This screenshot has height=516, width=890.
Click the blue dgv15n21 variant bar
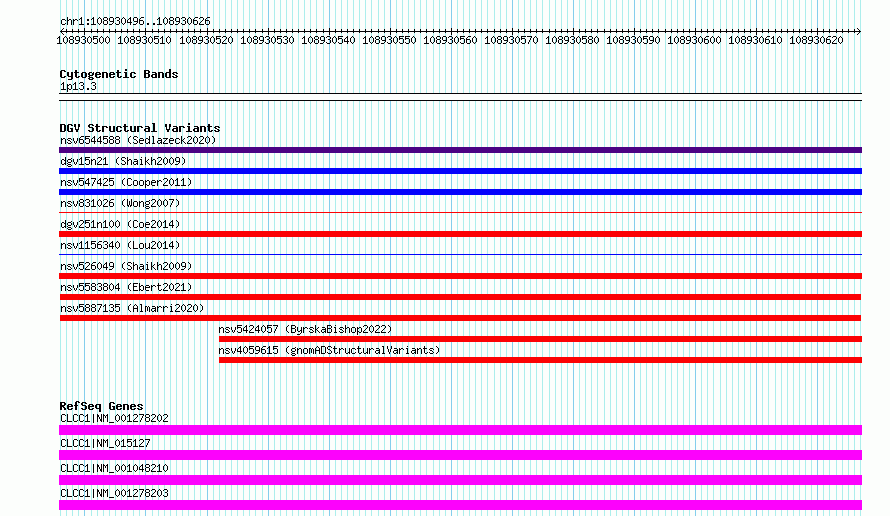click(x=460, y=171)
